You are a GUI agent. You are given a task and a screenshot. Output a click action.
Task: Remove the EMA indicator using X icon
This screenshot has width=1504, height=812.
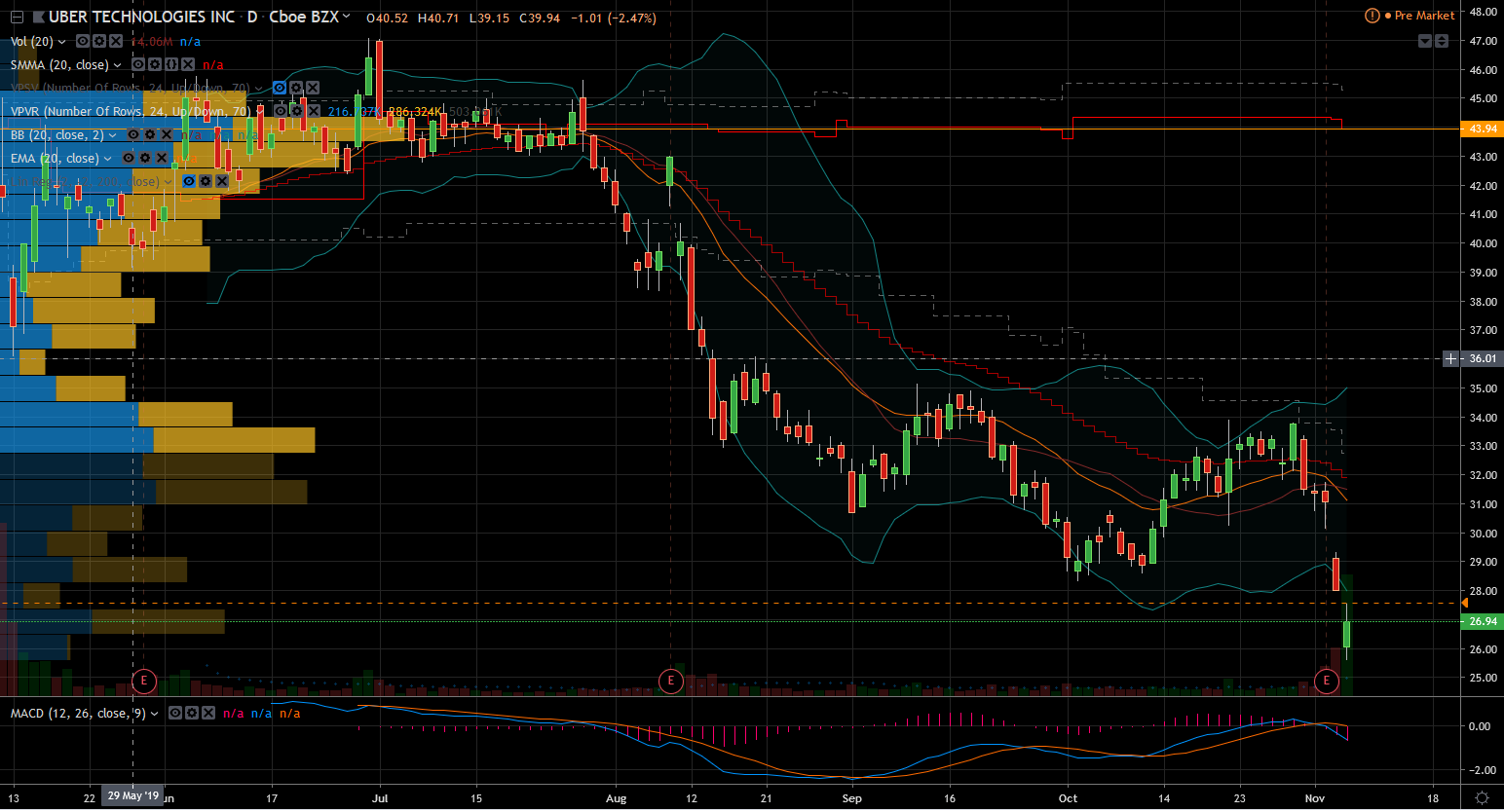tap(161, 159)
